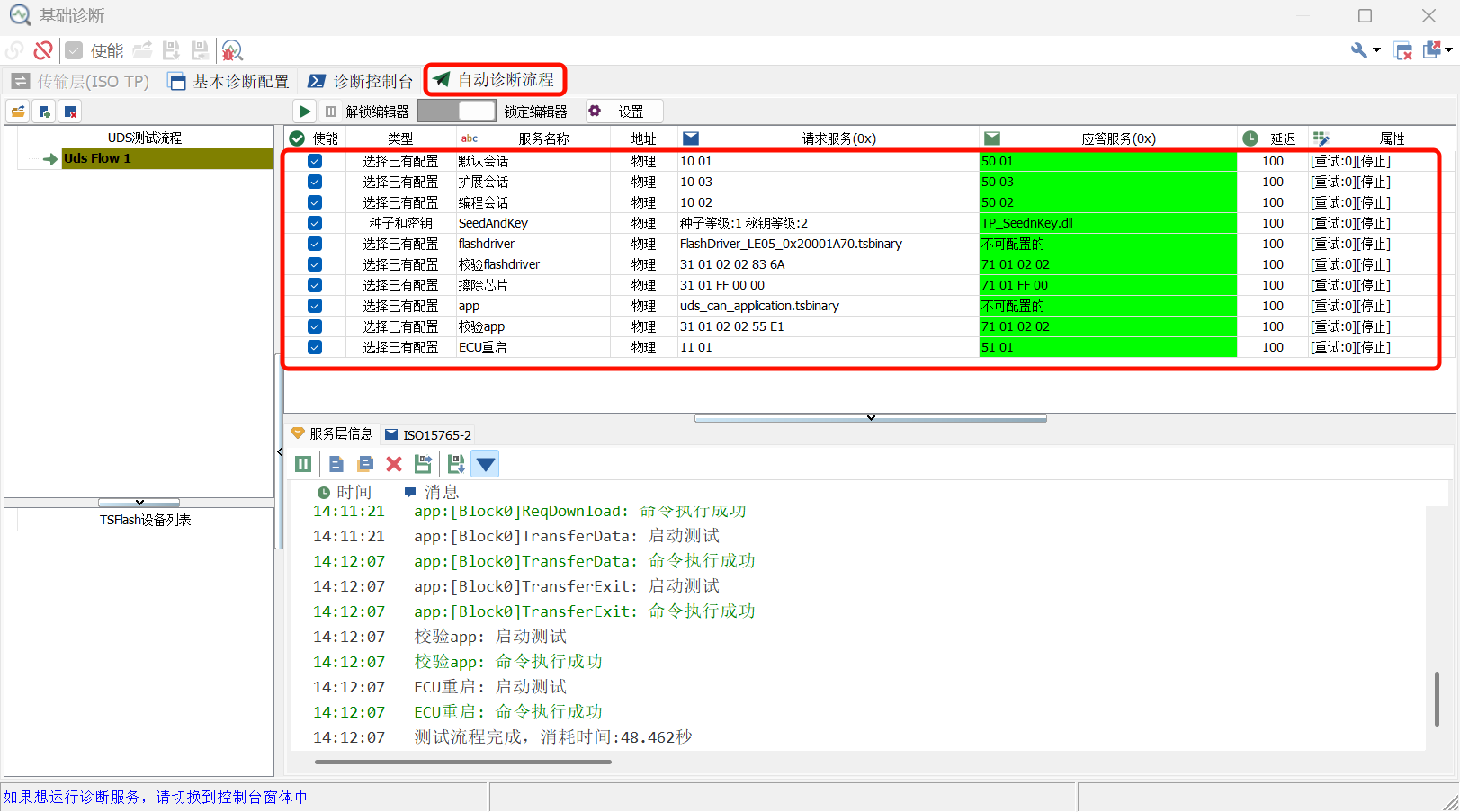
Task: Click the red disconnect link icon
Action: [x=42, y=51]
